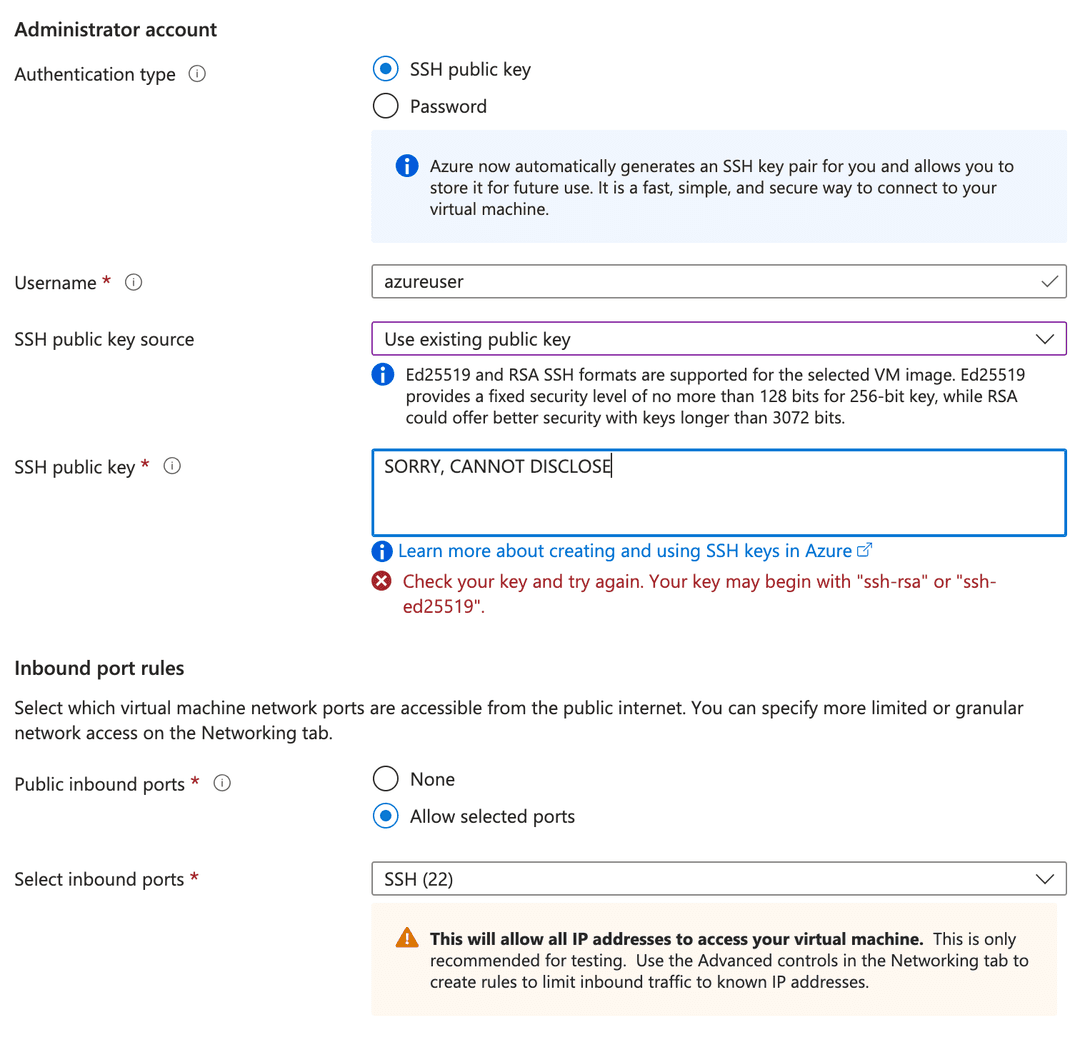Open Learn more about SSH keys in Azure link
The image size is (1080, 1037).
(x=624, y=551)
